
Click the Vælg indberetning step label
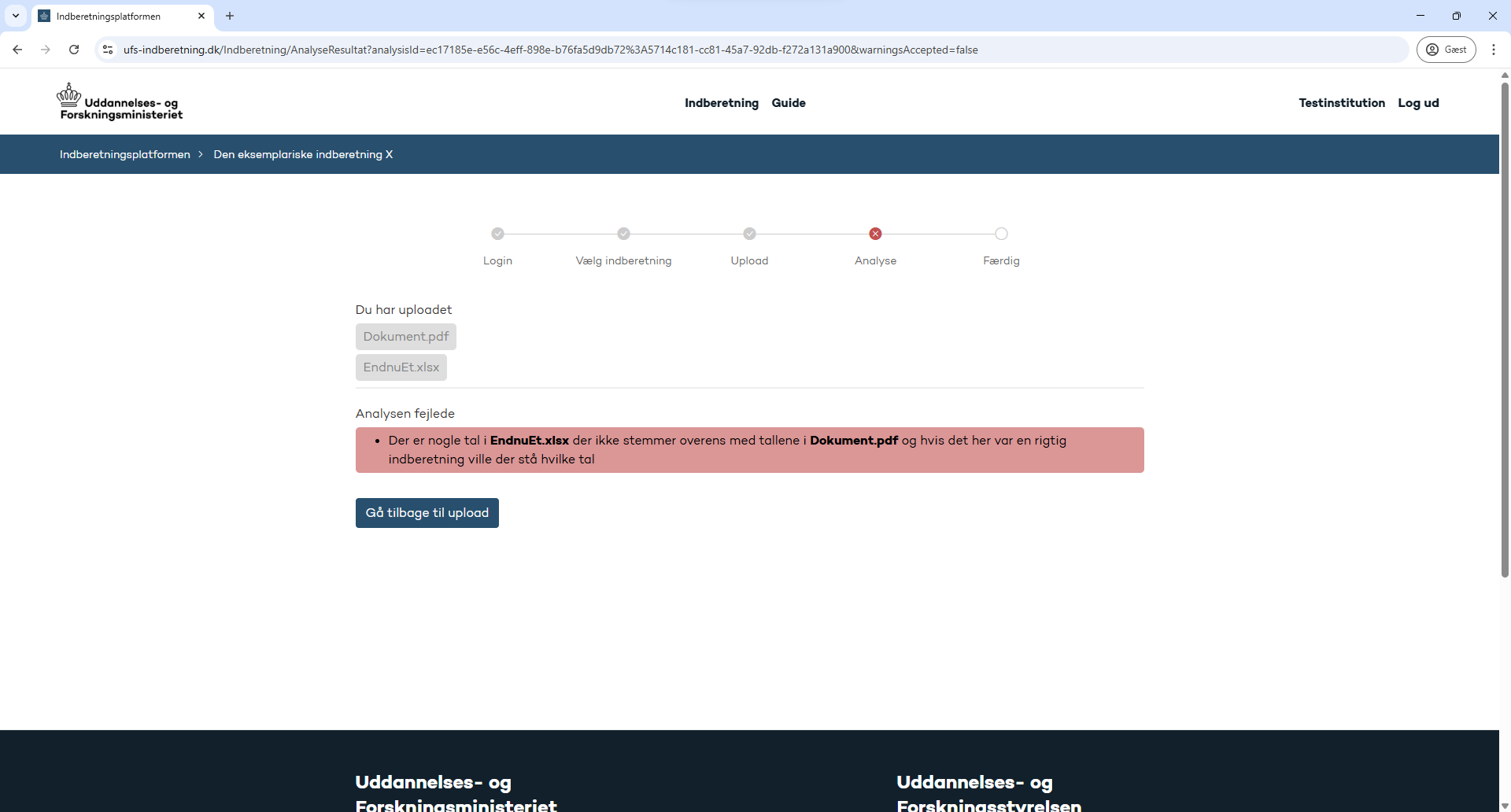coord(624,260)
